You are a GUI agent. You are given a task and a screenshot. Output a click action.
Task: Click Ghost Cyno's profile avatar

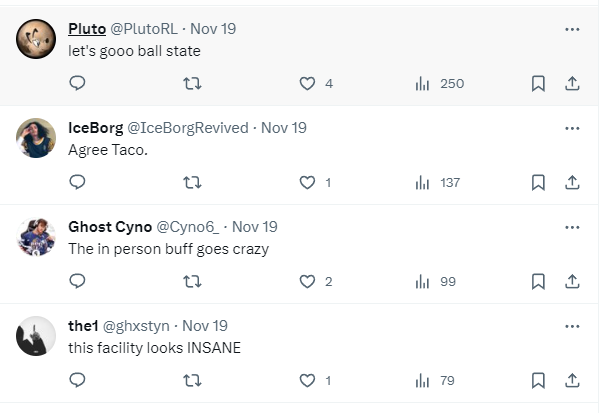(36, 237)
